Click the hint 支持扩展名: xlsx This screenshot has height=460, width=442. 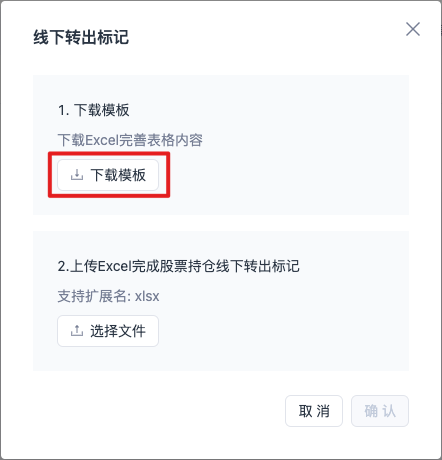[x=108, y=296]
